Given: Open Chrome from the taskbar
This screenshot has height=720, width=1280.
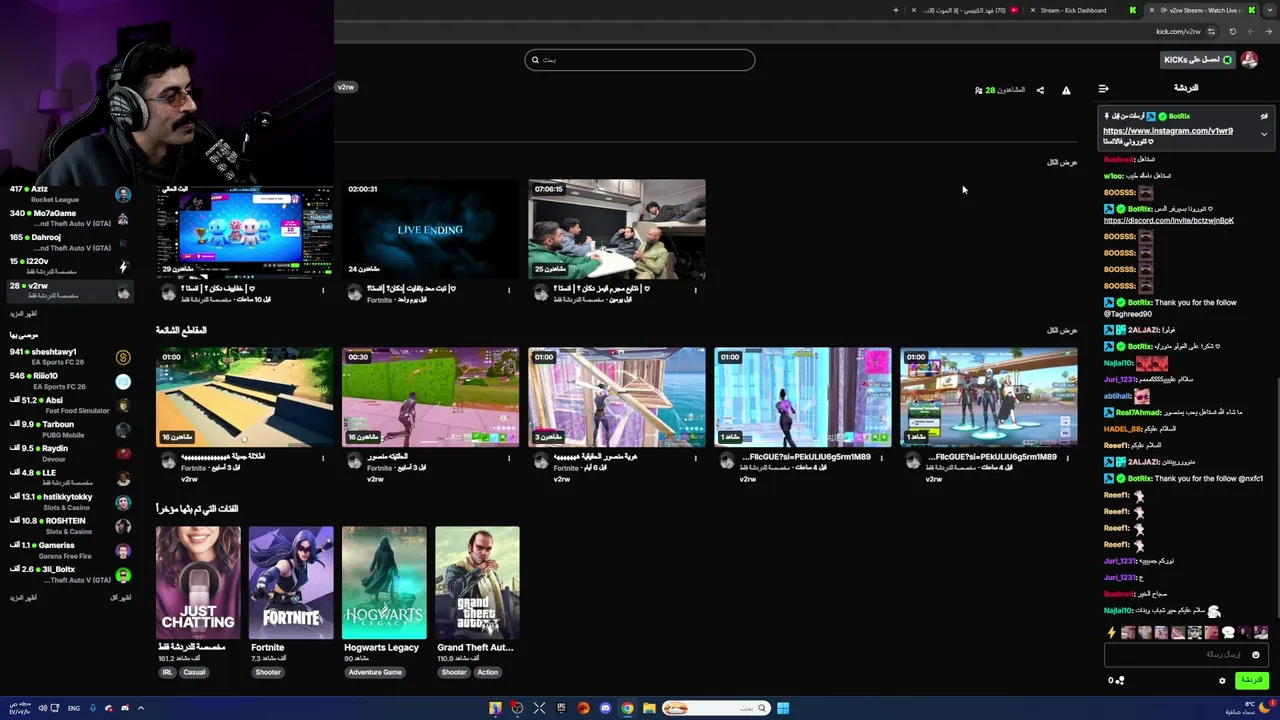Looking at the screenshot, I should coord(627,708).
